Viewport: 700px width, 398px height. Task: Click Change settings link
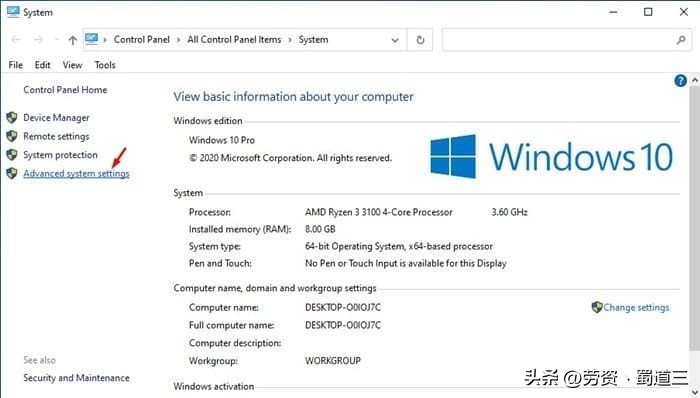click(636, 307)
